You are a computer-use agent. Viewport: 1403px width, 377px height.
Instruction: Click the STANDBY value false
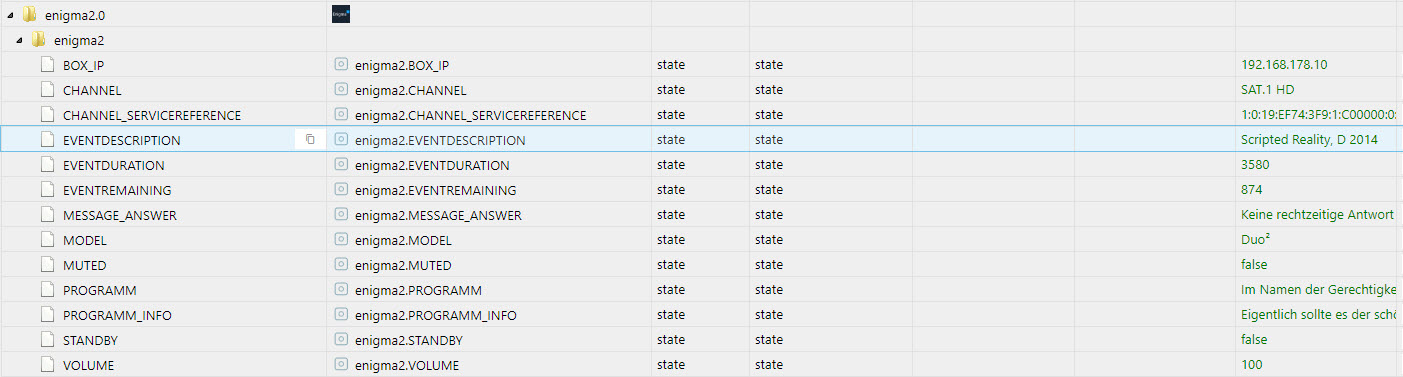pos(1254,340)
